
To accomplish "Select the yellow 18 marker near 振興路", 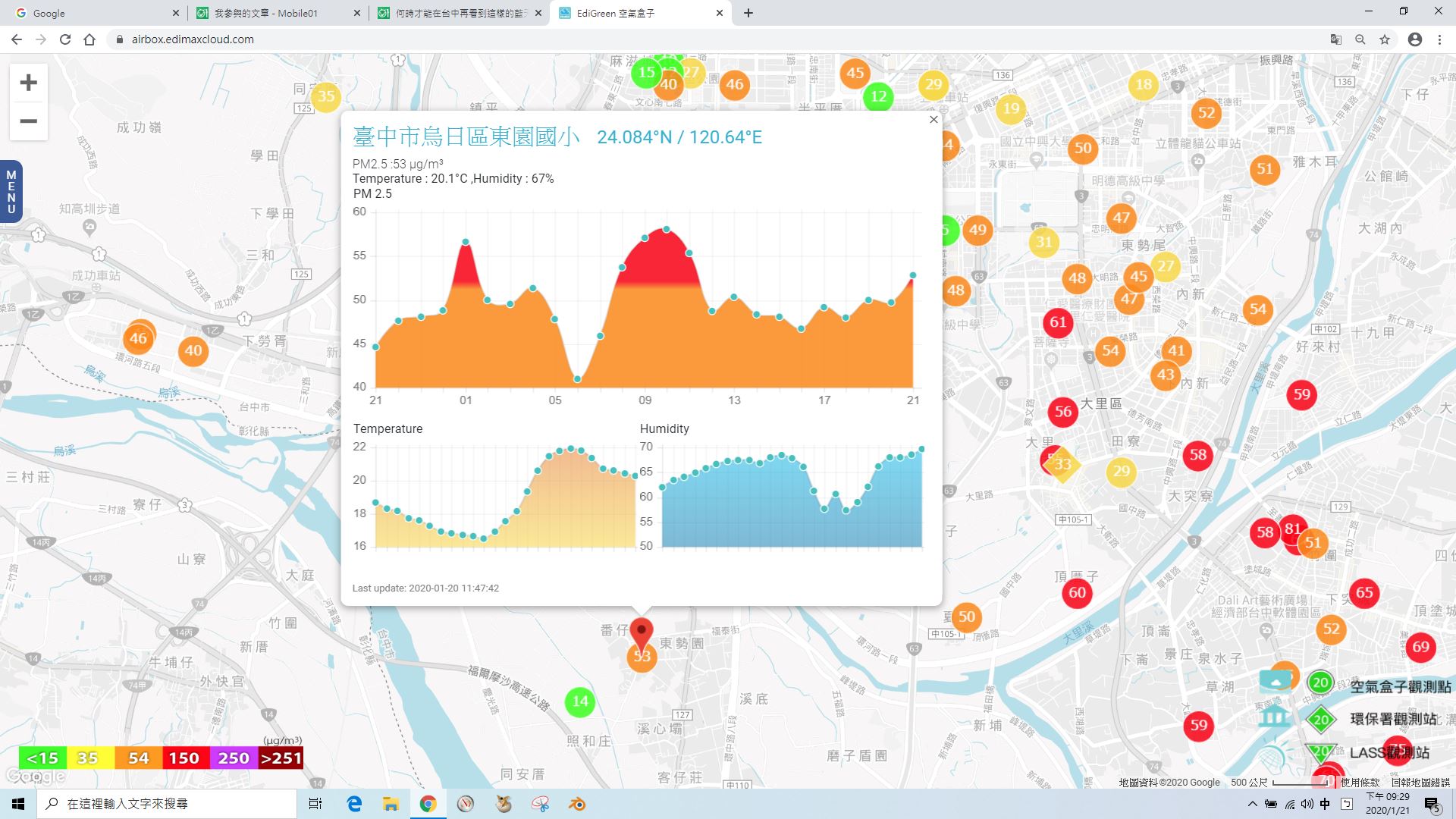I will (x=1144, y=84).
